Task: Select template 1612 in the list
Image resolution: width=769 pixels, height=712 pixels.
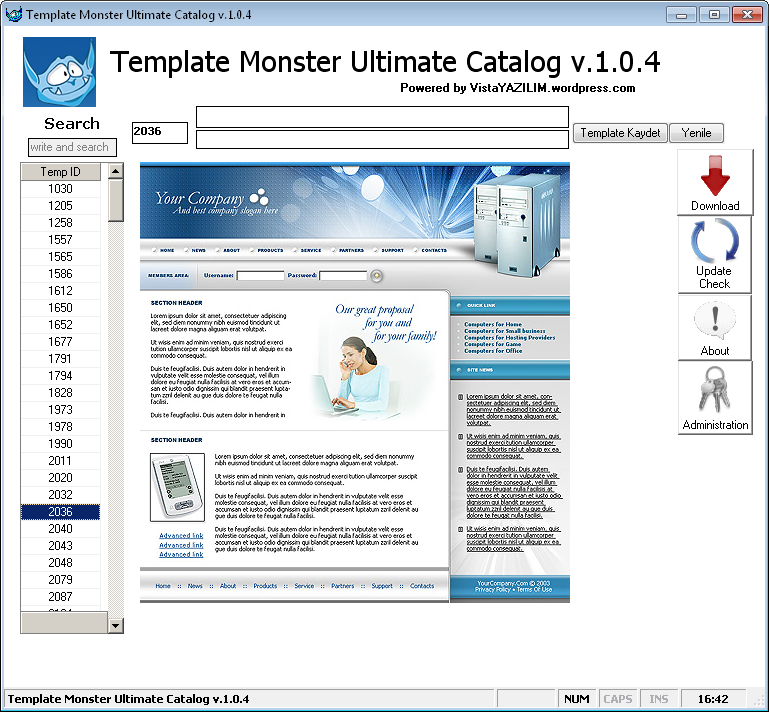Action: 60,291
